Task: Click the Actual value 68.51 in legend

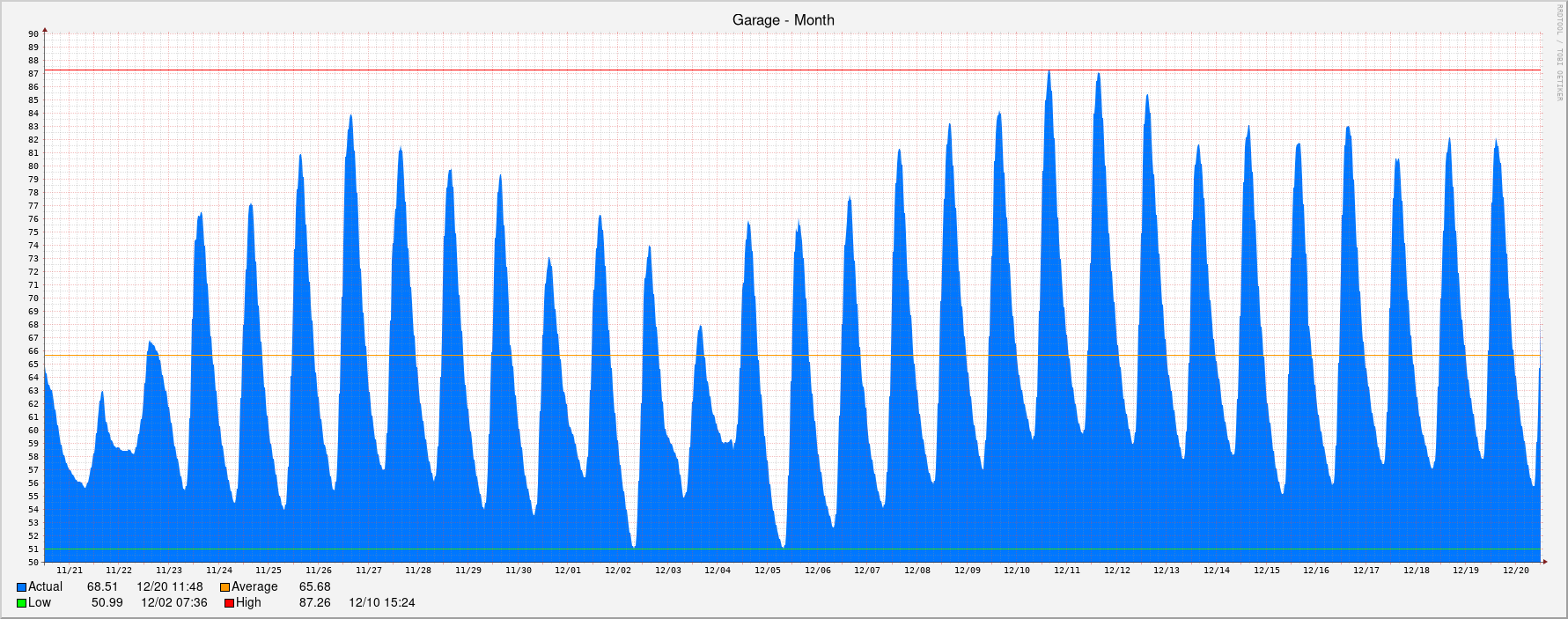Action: [102, 587]
